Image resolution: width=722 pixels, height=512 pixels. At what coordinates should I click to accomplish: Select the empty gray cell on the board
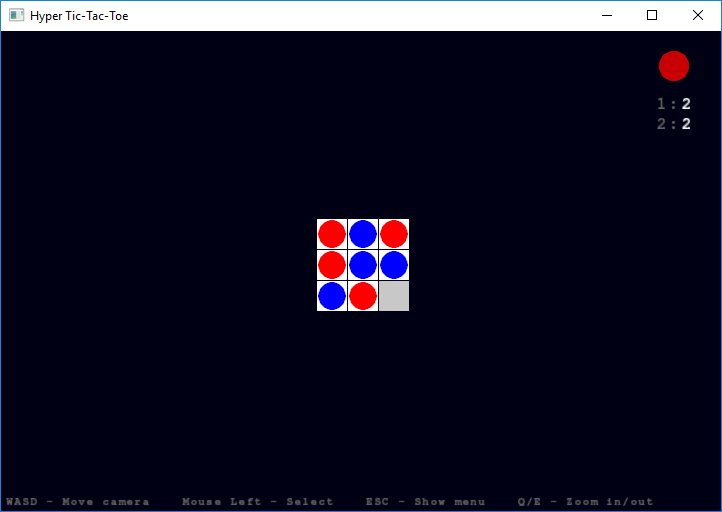pos(394,296)
